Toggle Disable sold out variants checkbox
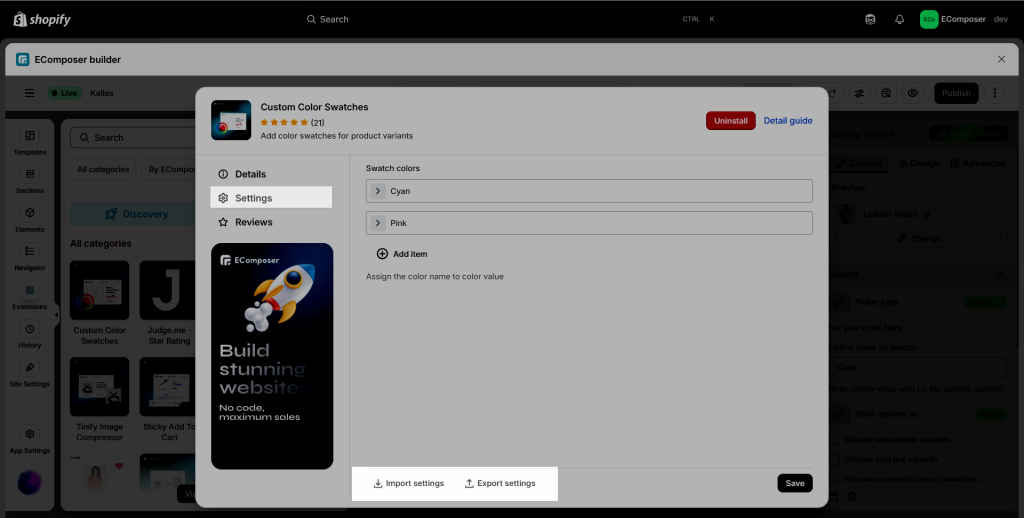1024x518 pixels. click(x=836, y=459)
